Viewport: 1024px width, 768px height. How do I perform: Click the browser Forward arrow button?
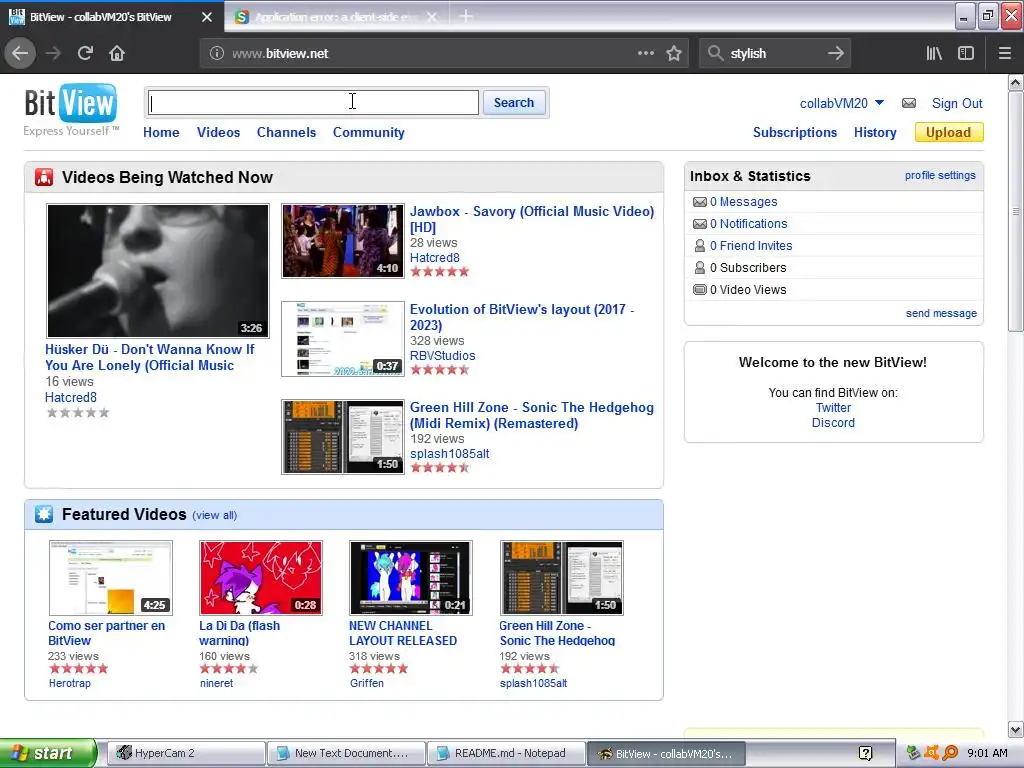tap(53, 53)
